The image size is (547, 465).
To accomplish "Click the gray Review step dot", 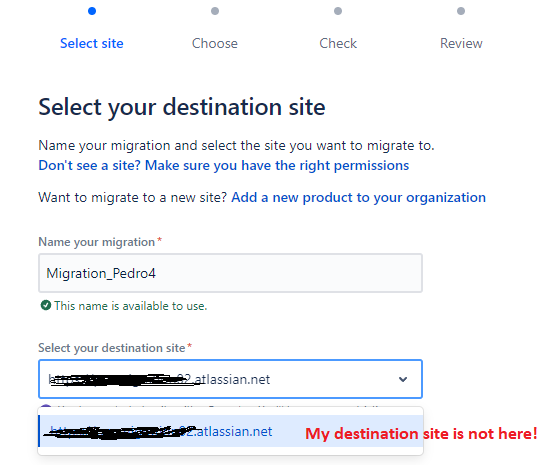I will click(461, 11).
